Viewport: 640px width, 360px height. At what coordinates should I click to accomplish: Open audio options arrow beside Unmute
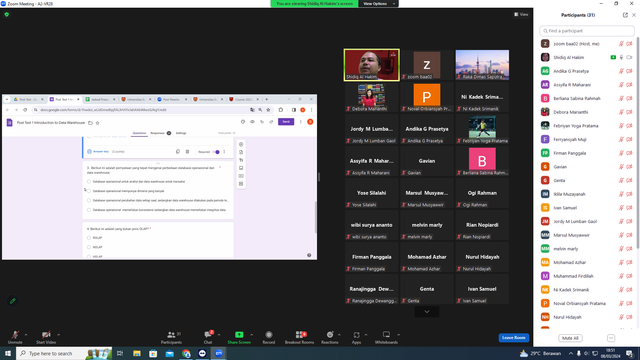26,335
